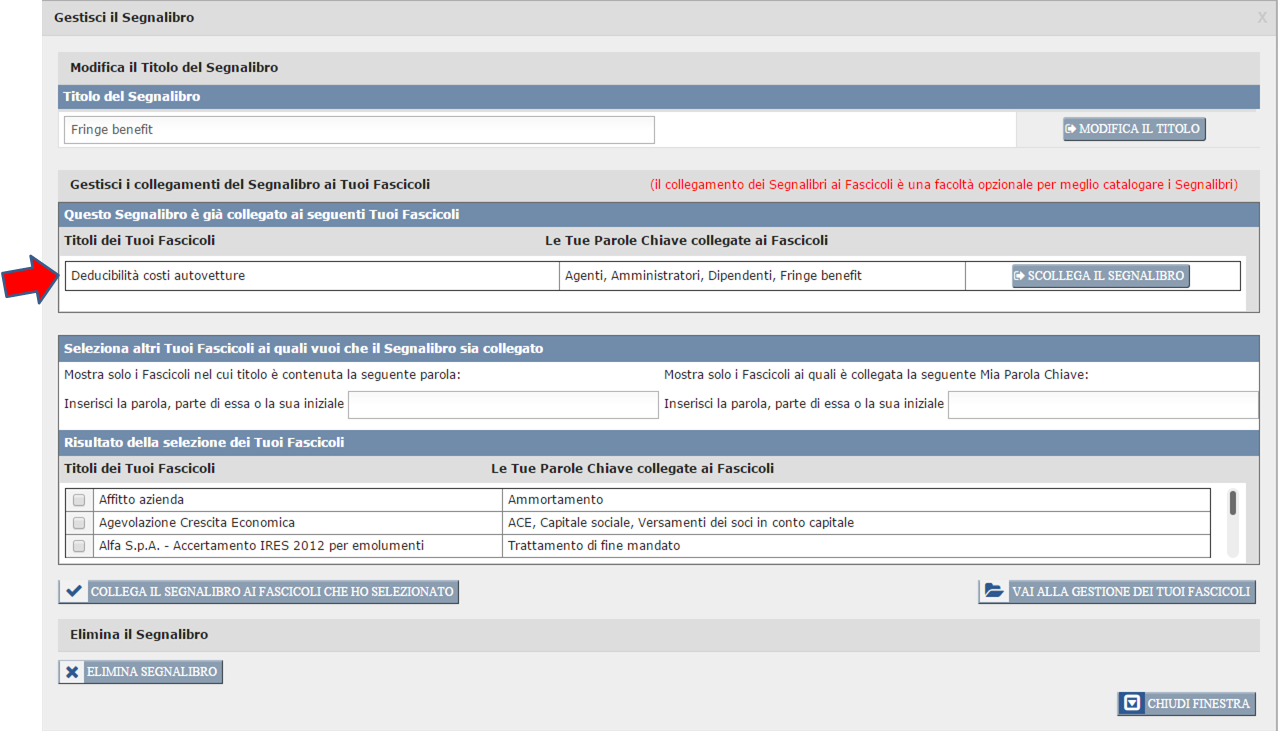Screen dimensions: 1278x731
Task: Click the icon on Chiudi Finestra button
Action: point(1131,703)
